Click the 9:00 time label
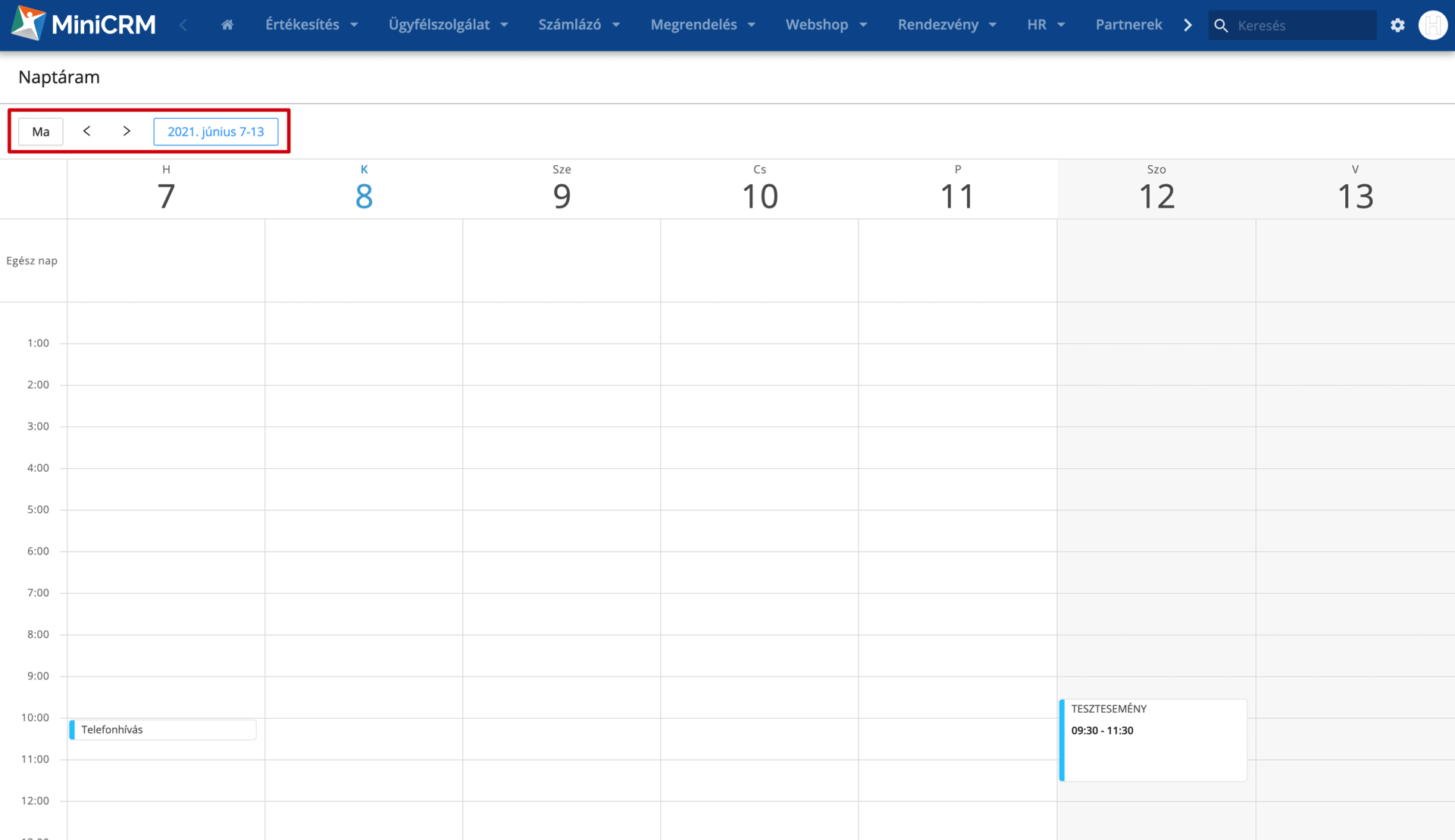The height and width of the screenshot is (840, 1455). (38, 676)
